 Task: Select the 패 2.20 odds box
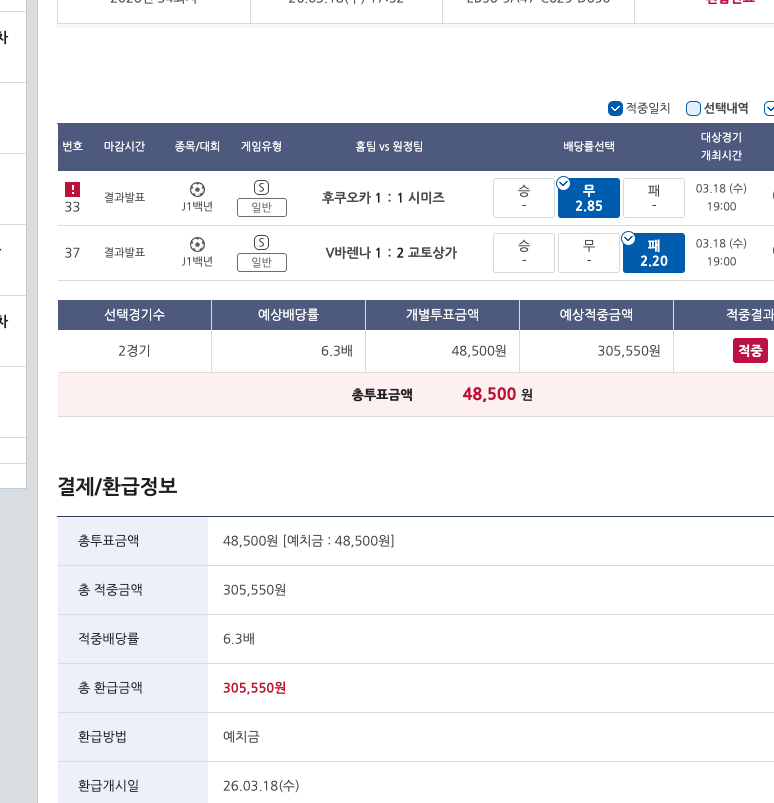point(654,253)
